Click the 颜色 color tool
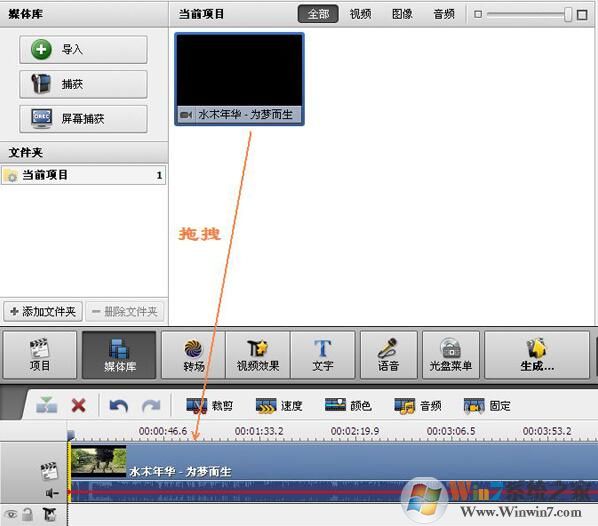 [x=348, y=405]
